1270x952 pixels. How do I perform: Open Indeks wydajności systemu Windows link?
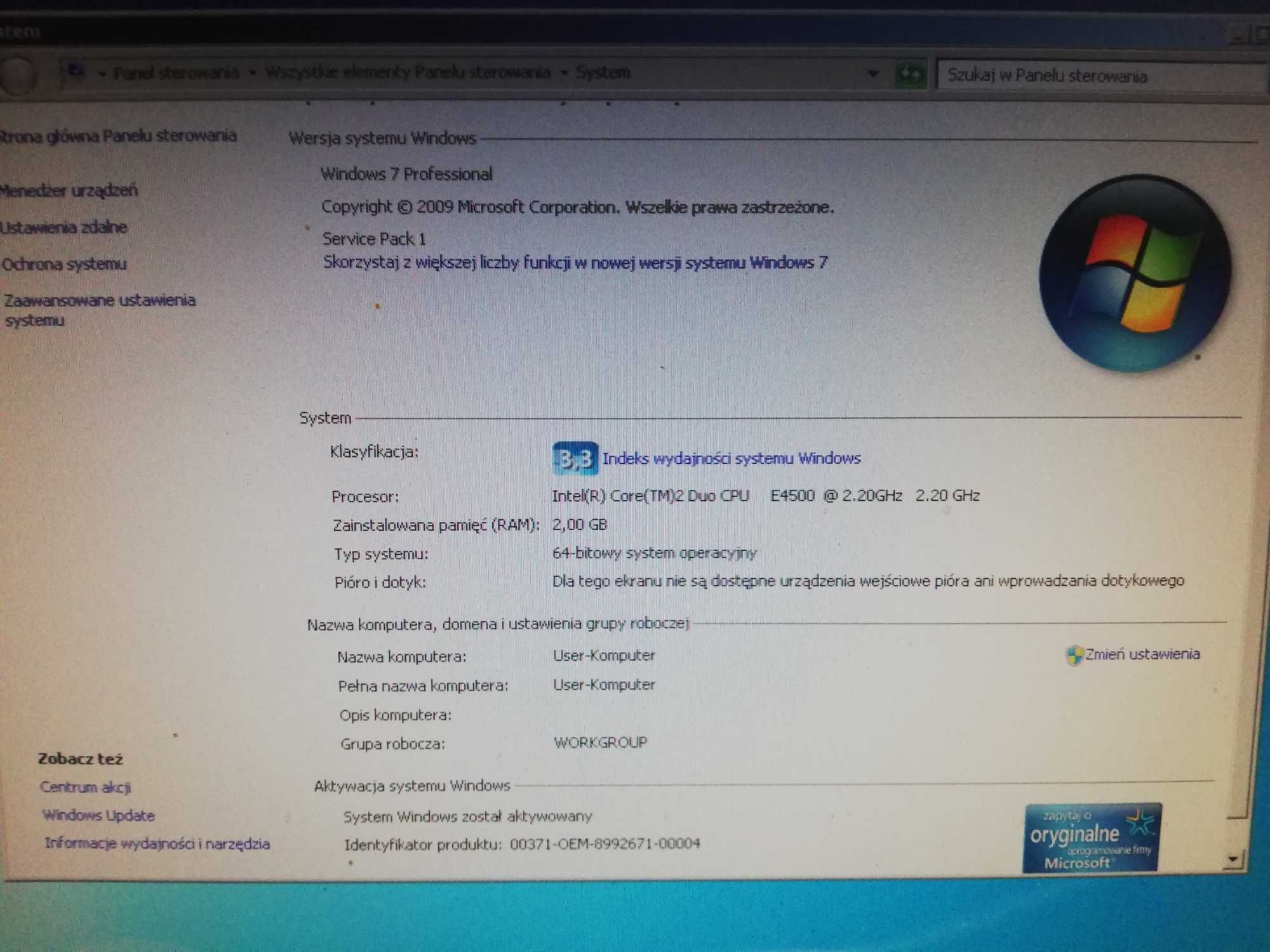tap(732, 458)
